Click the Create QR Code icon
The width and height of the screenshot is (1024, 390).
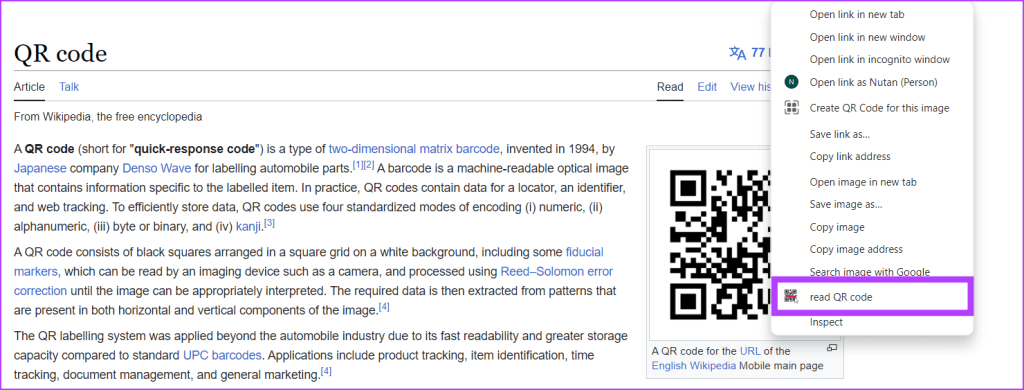click(792, 108)
